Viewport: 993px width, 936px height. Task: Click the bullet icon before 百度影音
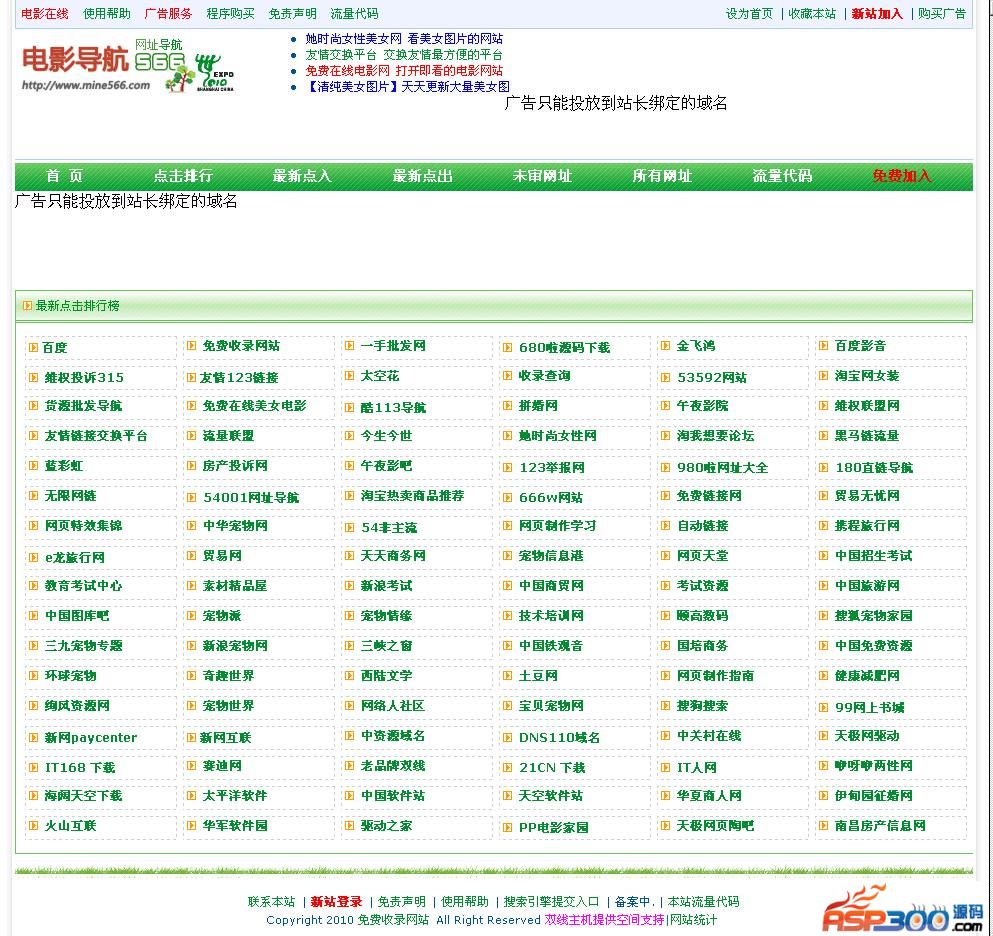(823, 346)
